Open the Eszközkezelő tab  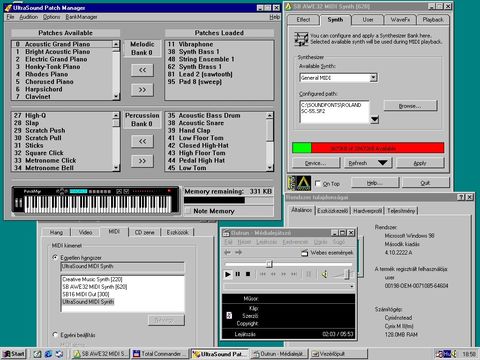tap(332, 211)
